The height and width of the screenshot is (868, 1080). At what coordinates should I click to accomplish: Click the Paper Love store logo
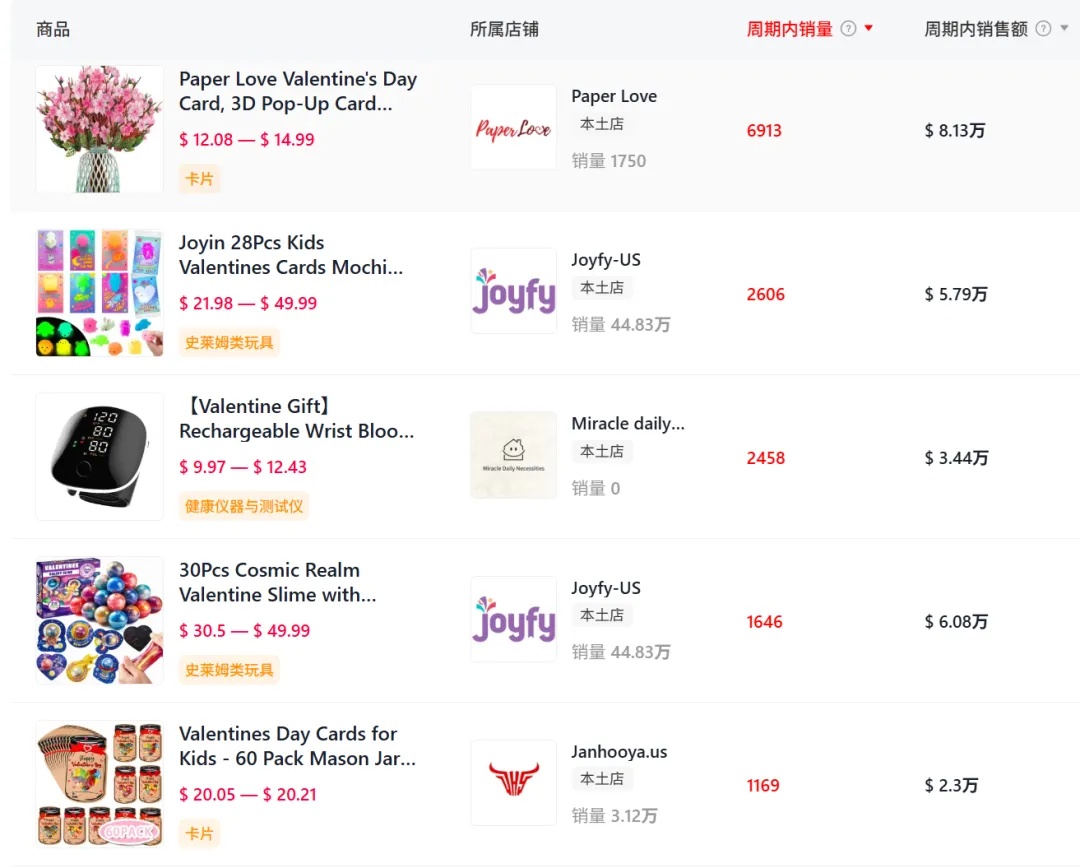pyautogui.click(x=513, y=124)
